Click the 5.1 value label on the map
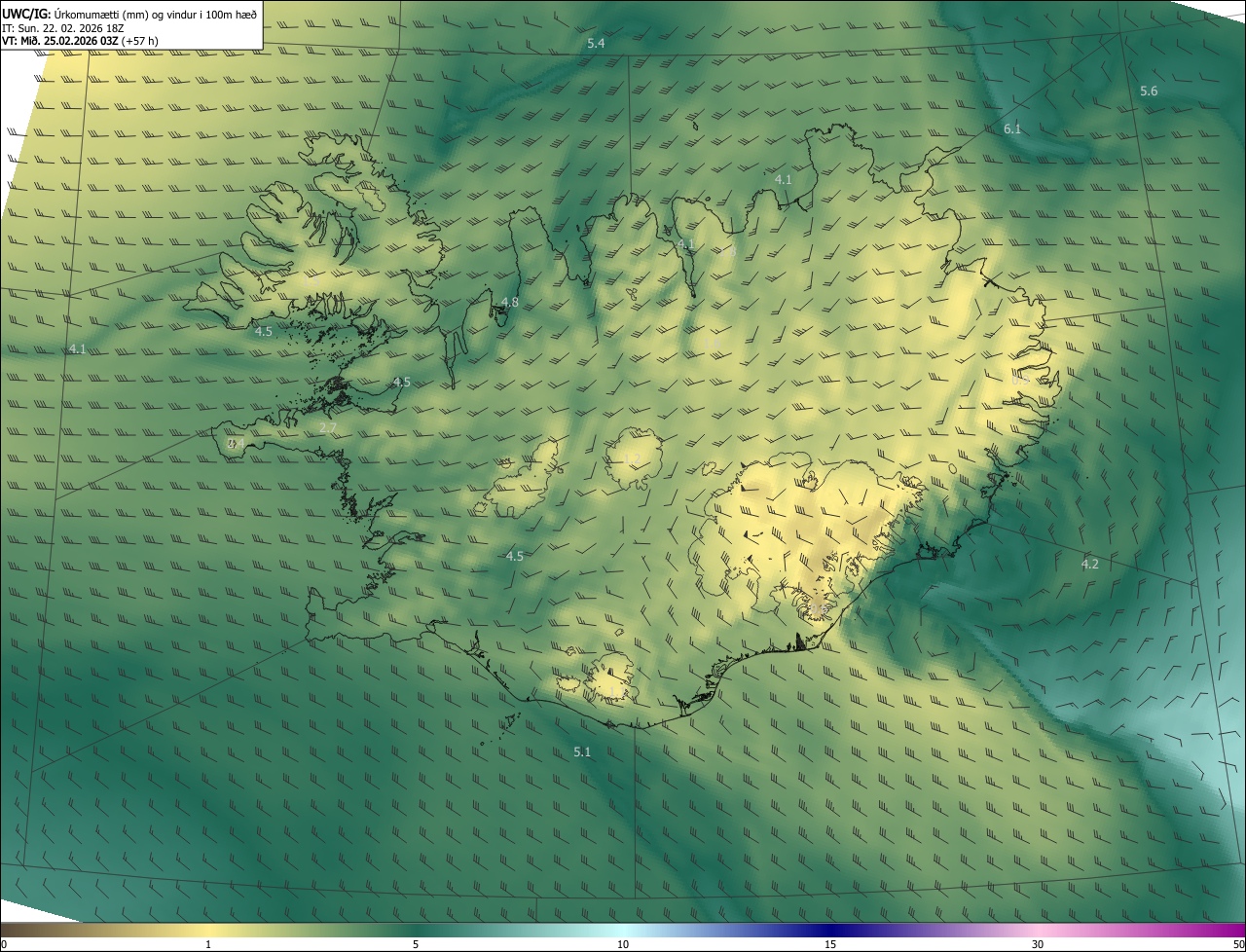The height and width of the screenshot is (952, 1246). [x=582, y=751]
